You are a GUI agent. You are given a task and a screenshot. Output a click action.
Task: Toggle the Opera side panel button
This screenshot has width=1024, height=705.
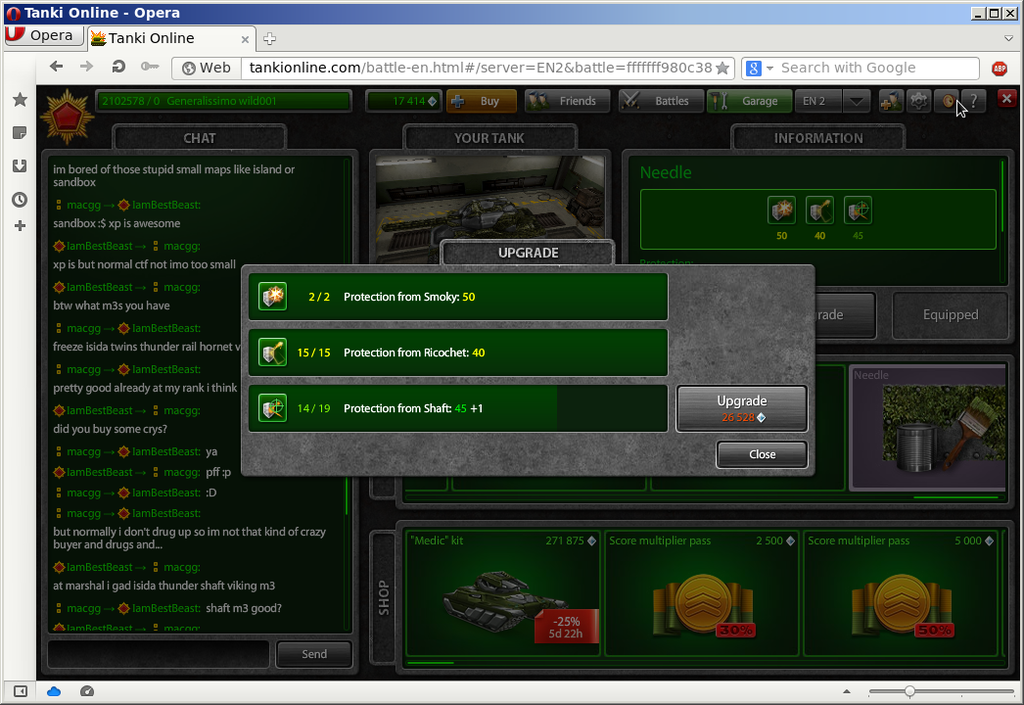point(20,691)
